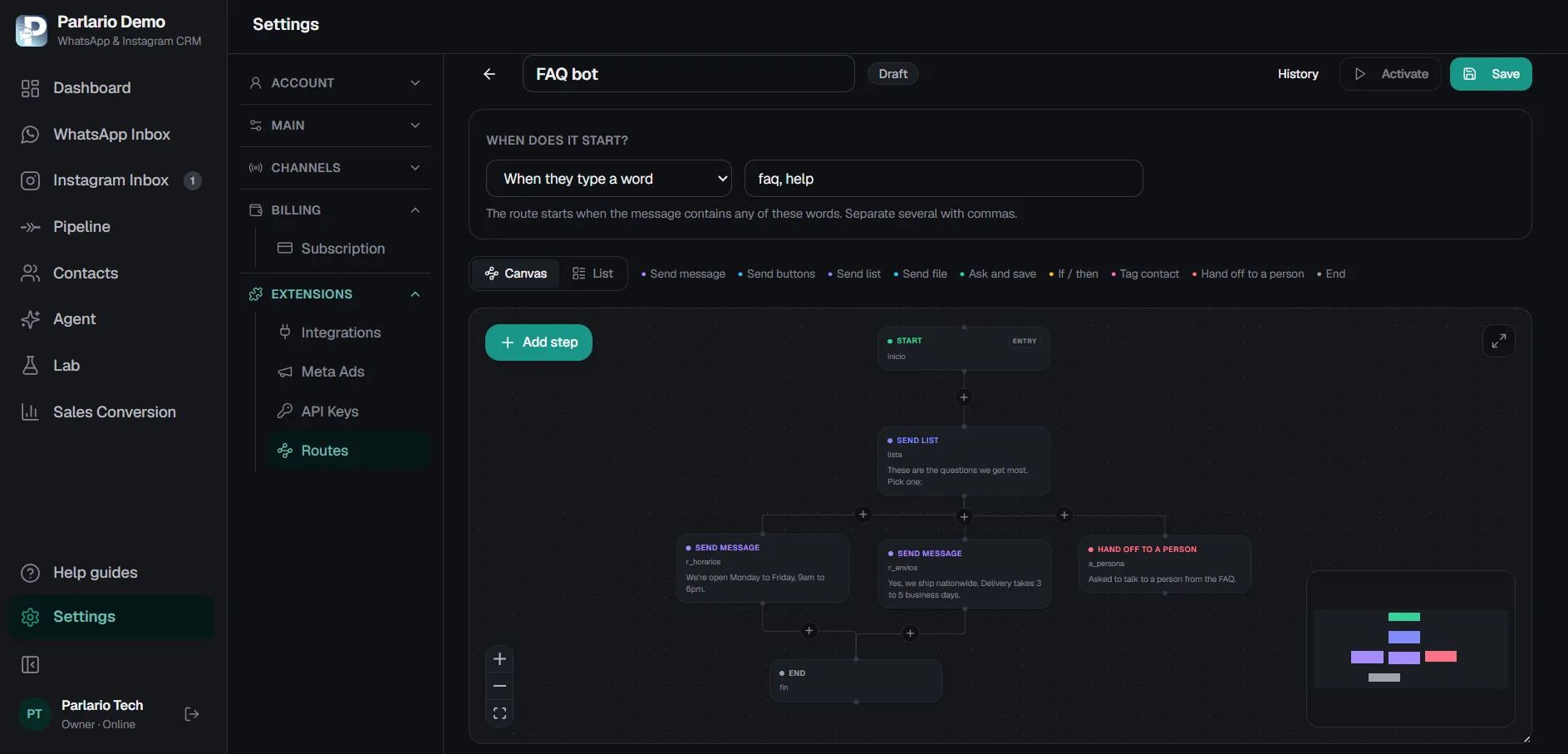Switch to List view

tap(592, 274)
